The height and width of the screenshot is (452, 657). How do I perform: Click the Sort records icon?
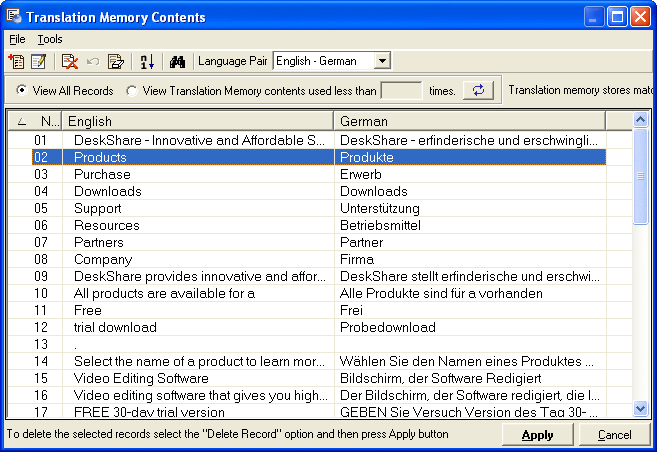point(147,62)
